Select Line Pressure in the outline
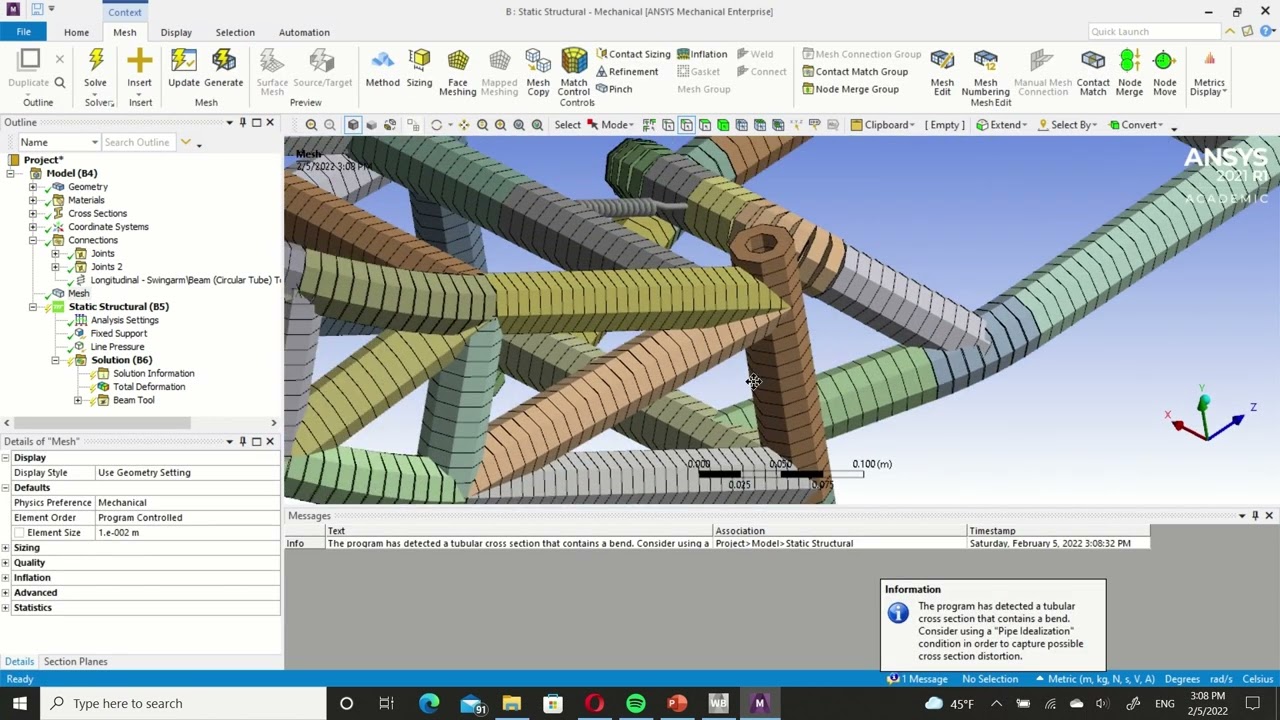The height and width of the screenshot is (720, 1280). pyautogui.click(x=117, y=347)
